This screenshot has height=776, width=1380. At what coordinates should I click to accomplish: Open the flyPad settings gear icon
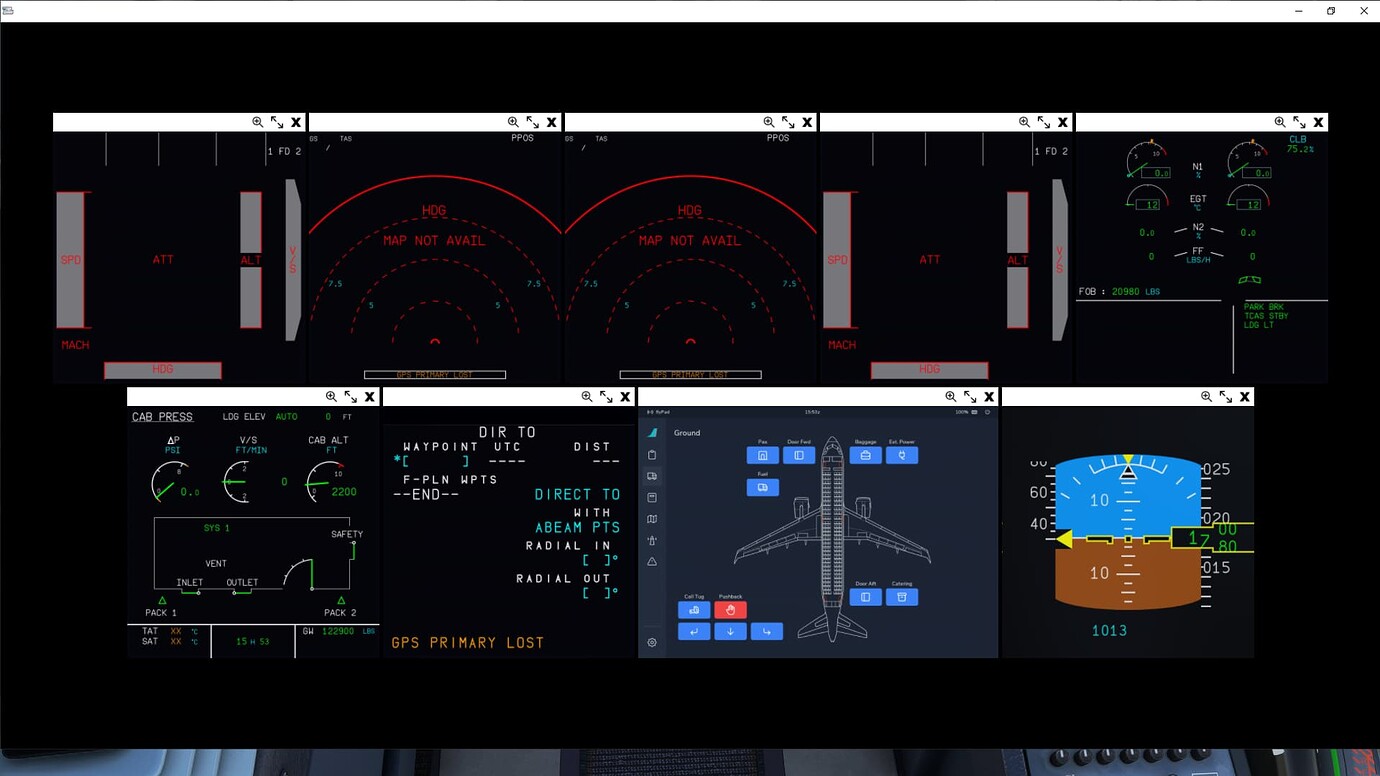(652, 642)
